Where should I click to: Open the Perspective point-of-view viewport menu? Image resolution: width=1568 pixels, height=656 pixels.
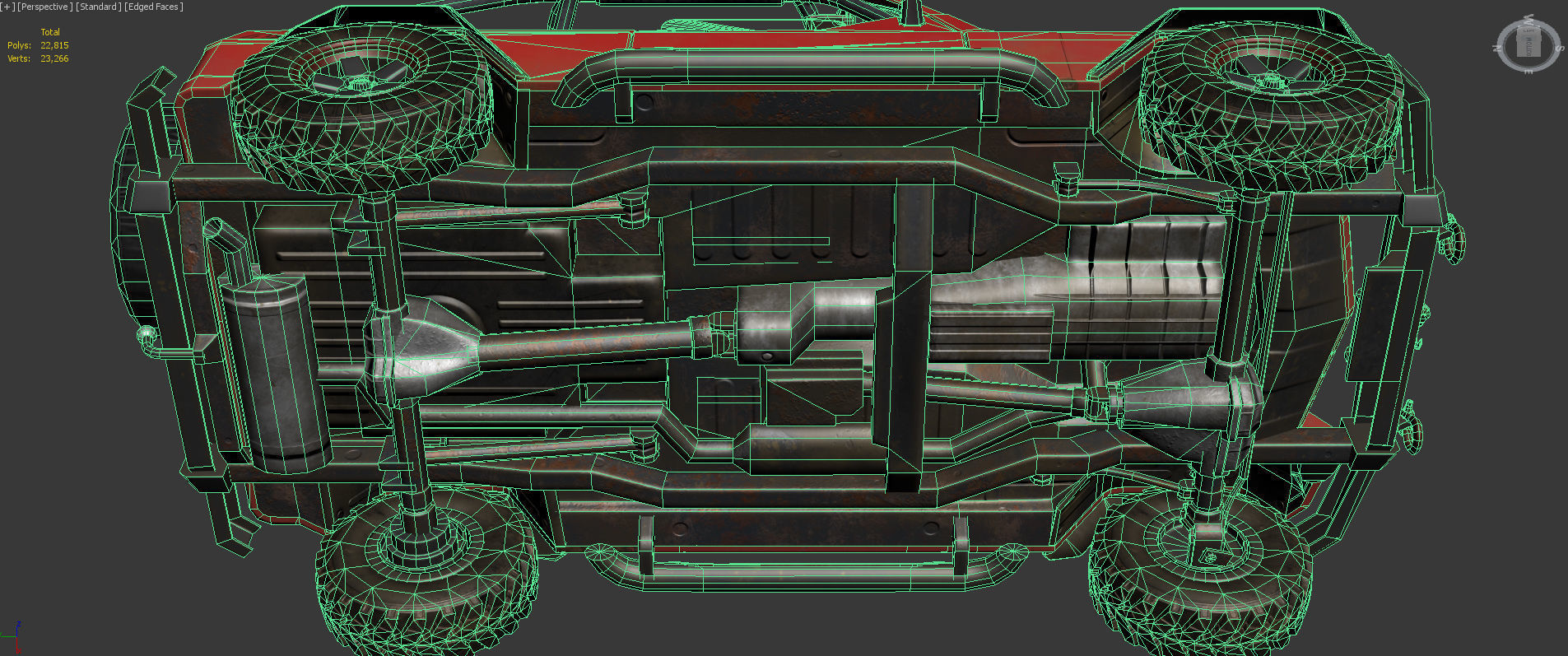(45, 7)
